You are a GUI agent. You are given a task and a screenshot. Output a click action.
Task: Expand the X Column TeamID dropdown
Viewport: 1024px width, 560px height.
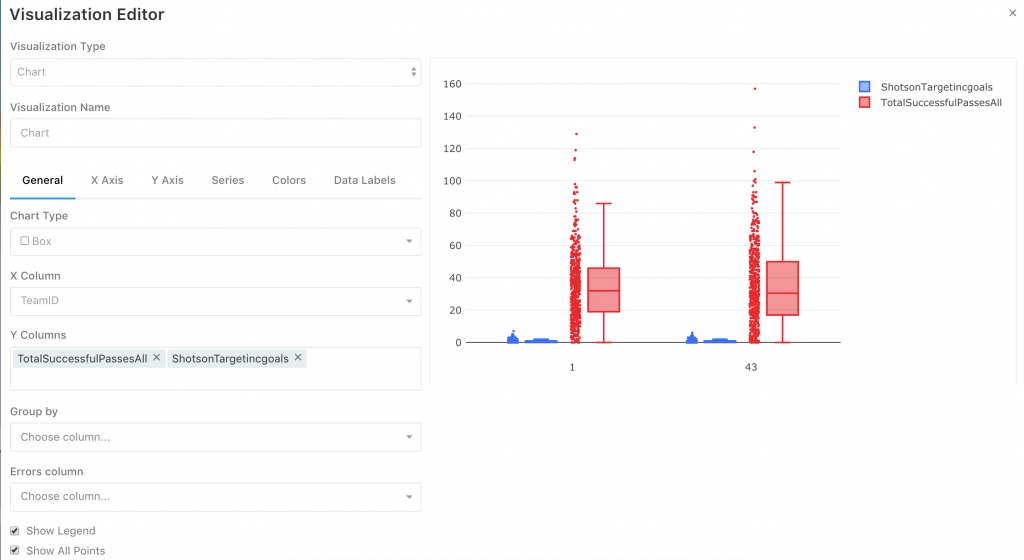click(216, 301)
